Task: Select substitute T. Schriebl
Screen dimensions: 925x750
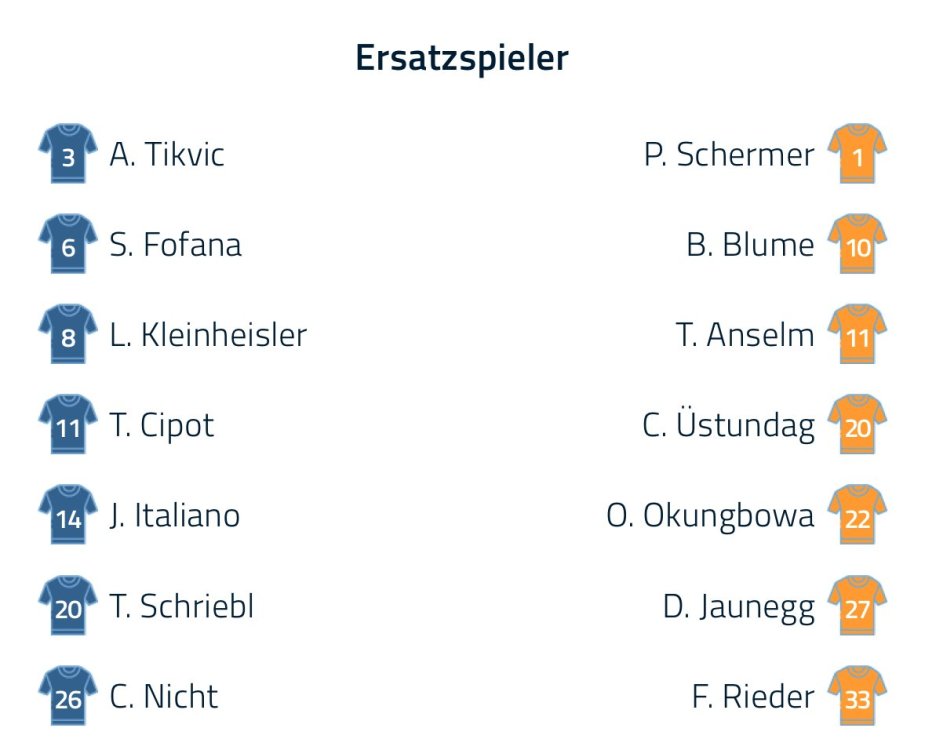Action: coord(182,606)
